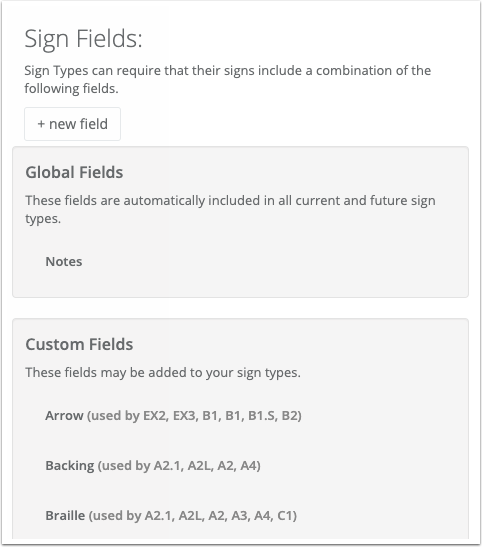
Task: Click the '+ new field' button
Action: pos(72,124)
